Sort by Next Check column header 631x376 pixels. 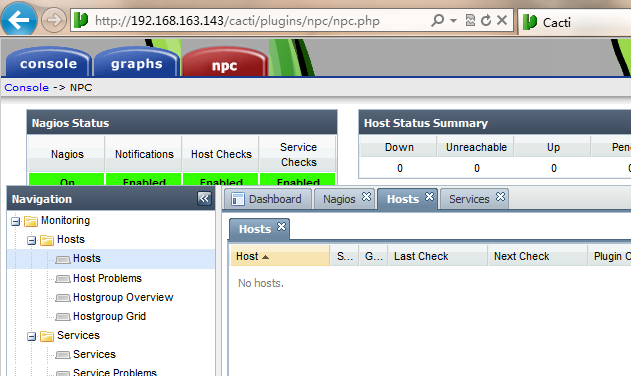tap(538, 256)
